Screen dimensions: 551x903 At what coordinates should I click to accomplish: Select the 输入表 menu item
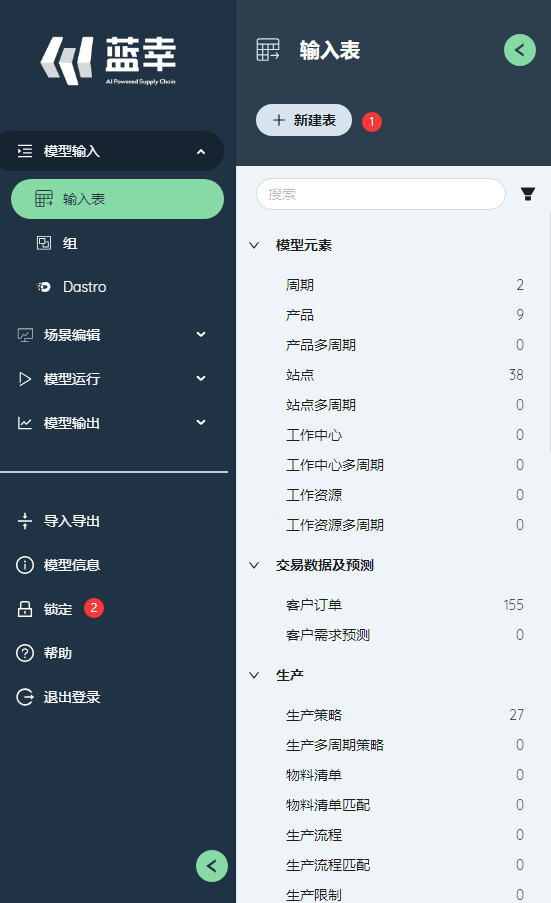pos(117,199)
